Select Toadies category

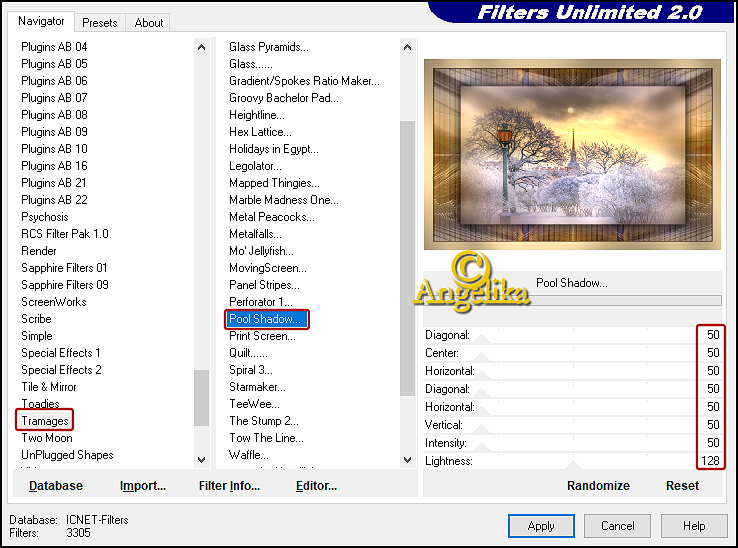pyautogui.click(x=40, y=403)
